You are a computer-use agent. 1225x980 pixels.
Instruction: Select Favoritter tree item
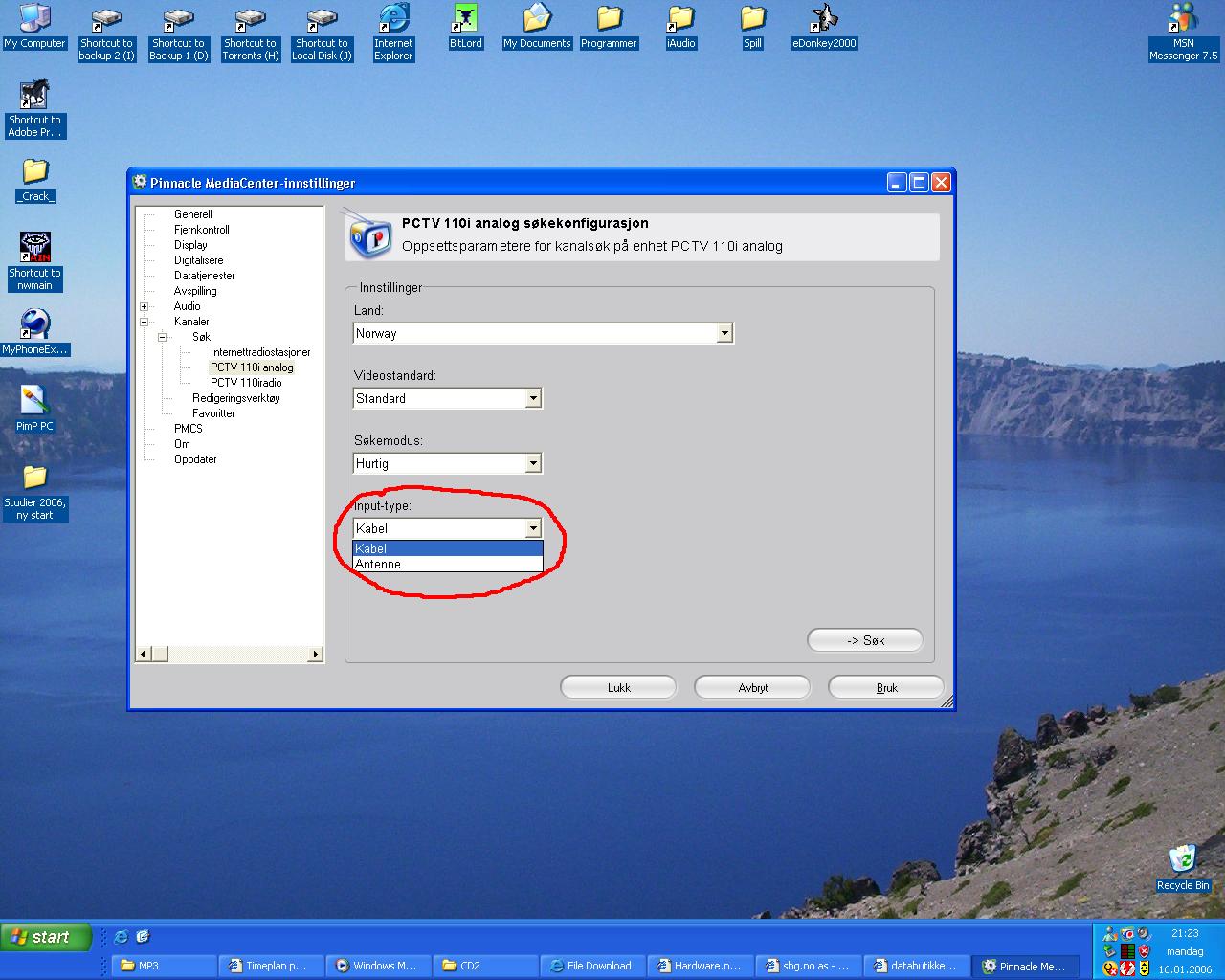click(213, 413)
